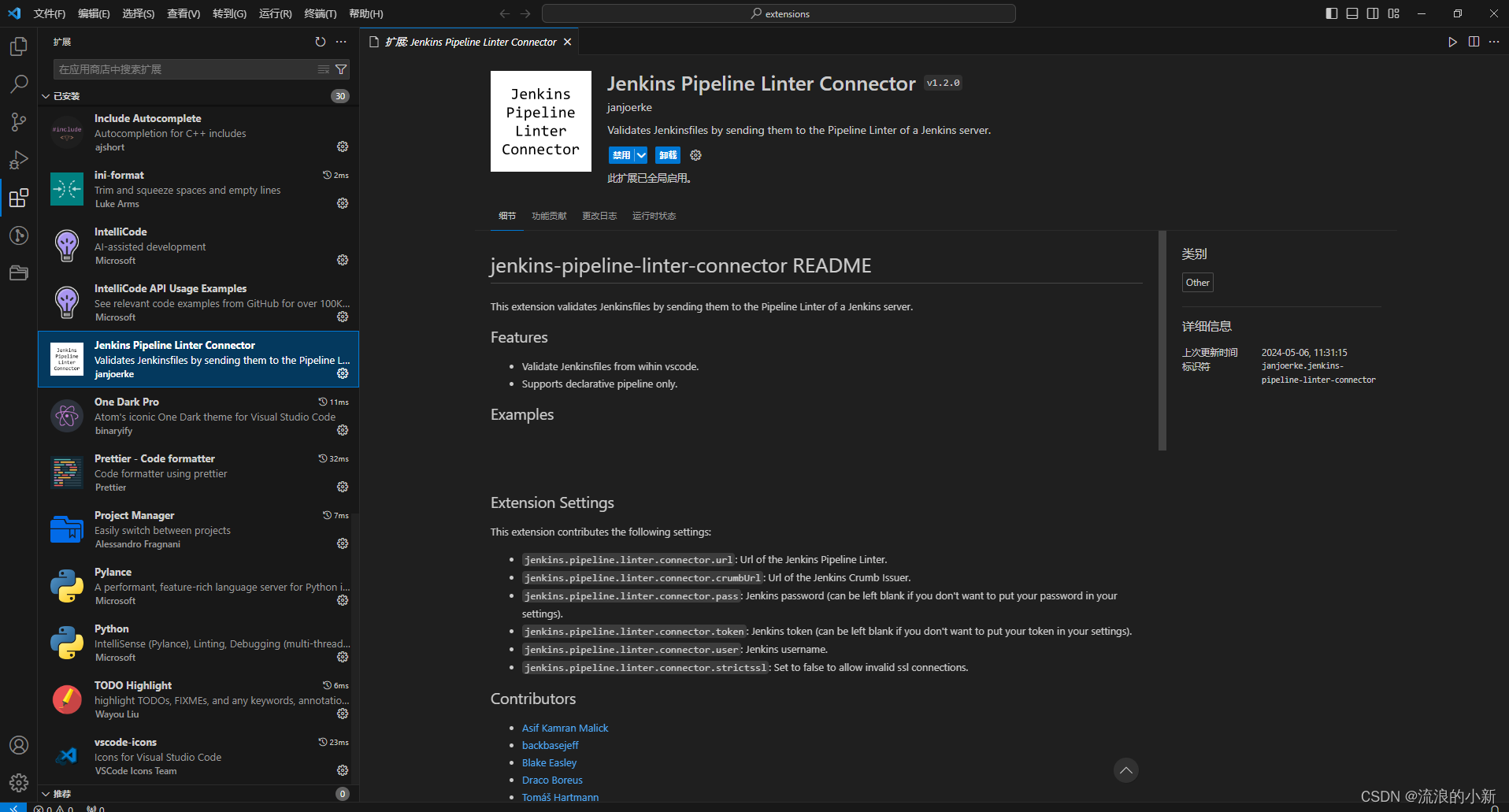
Task: Open gear next to uninstall button in detail page
Action: pos(695,155)
